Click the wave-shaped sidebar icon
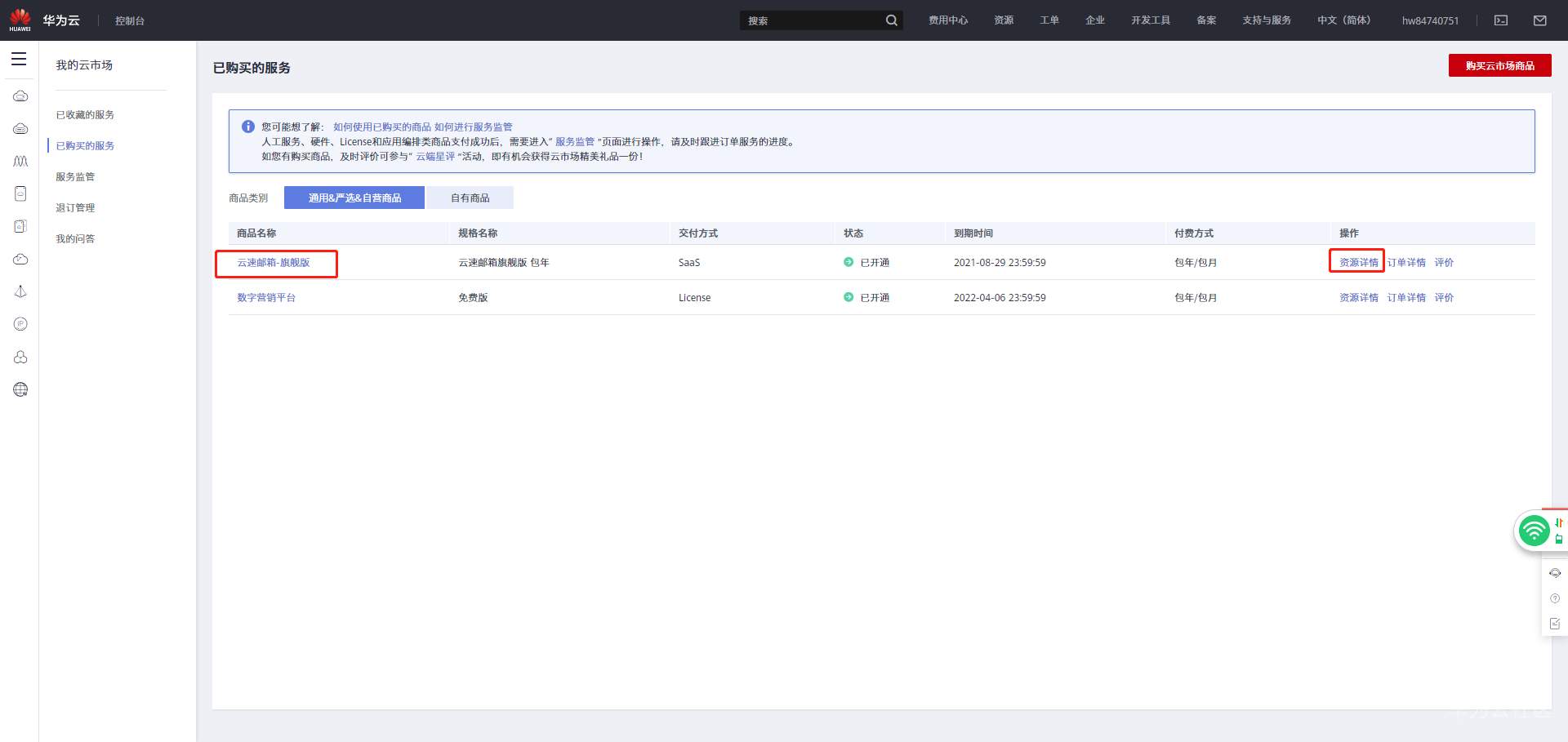This screenshot has width=1568, height=742. [x=20, y=161]
